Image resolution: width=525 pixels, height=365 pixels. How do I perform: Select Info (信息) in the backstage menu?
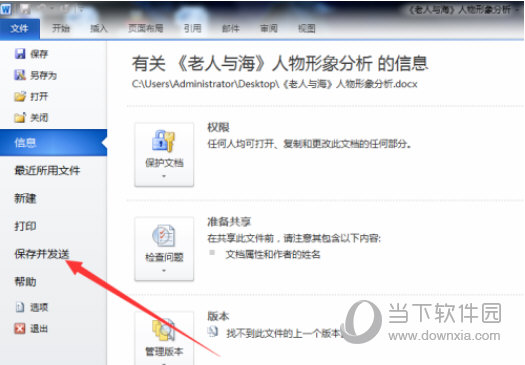click(x=54, y=143)
